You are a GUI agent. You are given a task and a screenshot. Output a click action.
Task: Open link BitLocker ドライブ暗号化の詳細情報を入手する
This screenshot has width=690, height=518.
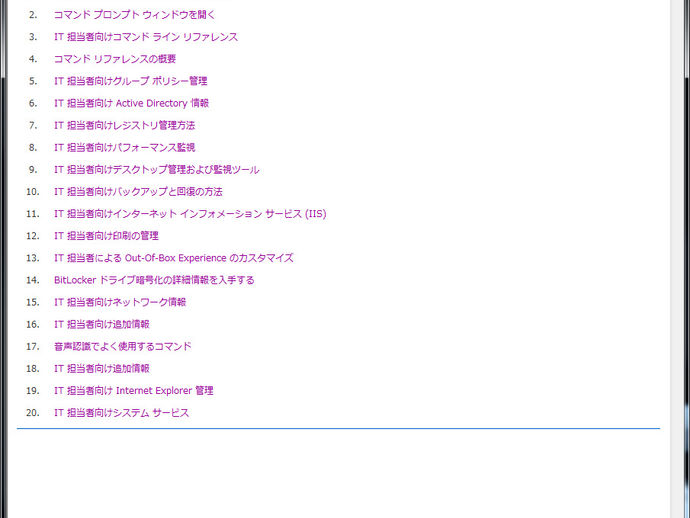coord(154,280)
